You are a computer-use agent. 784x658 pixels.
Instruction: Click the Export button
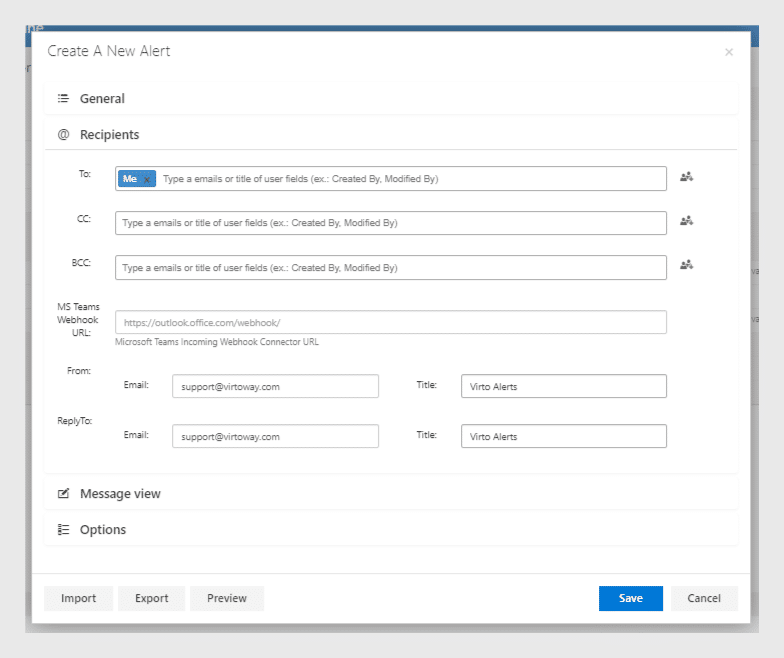click(152, 598)
